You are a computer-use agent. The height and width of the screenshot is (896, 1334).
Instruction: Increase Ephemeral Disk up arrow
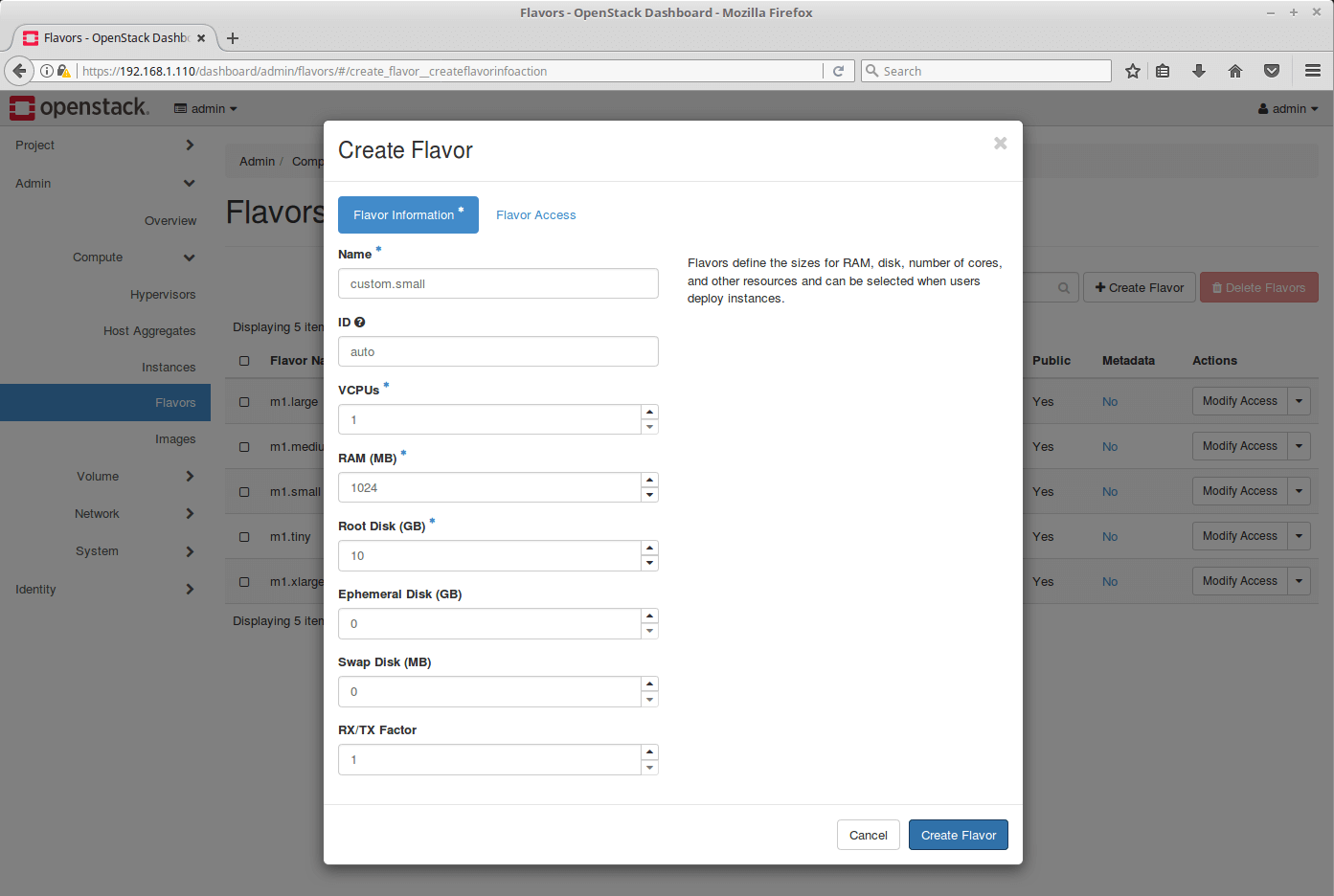coord(649,616)
